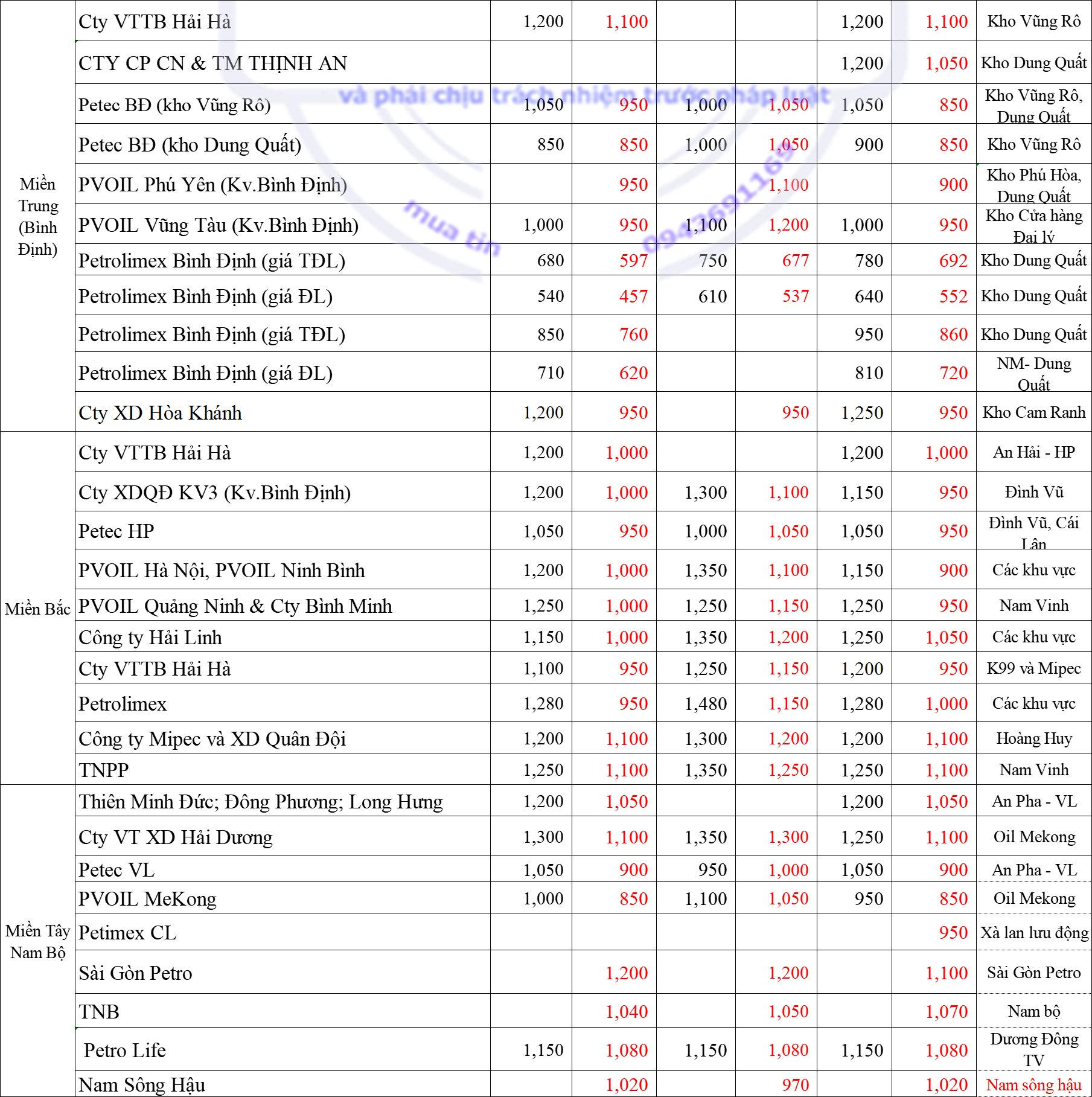Image resolution: width=1092 pixels, height=1097 pixels.
Task: Click the 'NM- Dung Quất' cell
Action: [1034, 373]
